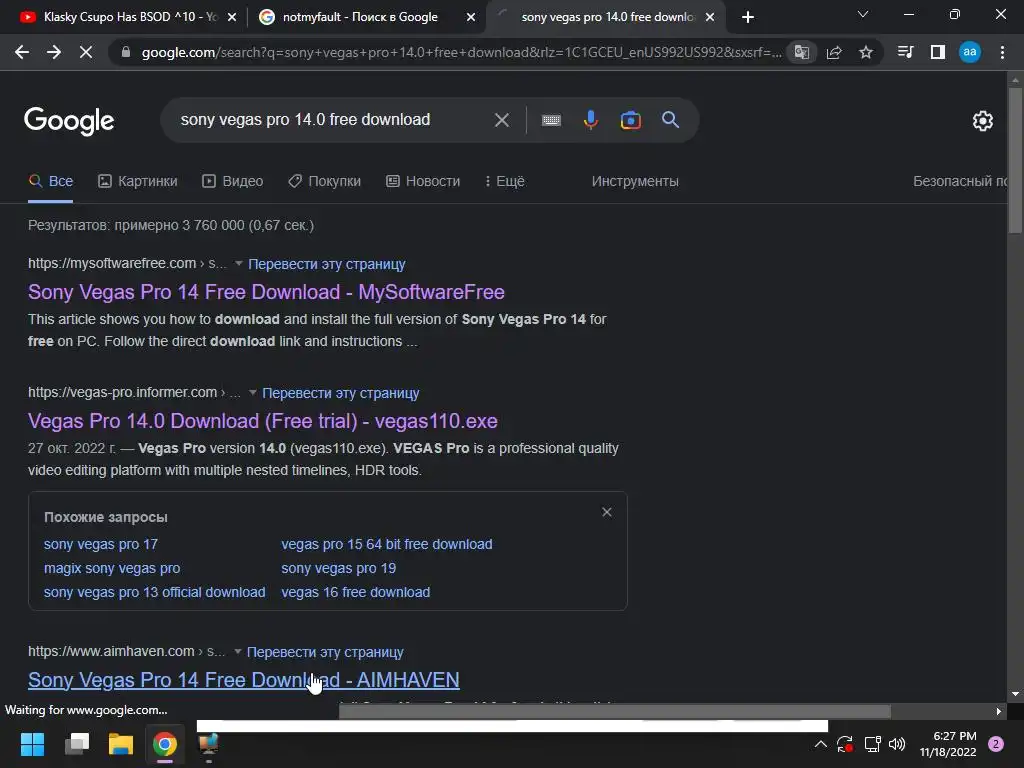1024x768 pixels.
Task: Expand options arrow for aimhaven.com result
Action: click(x=238, y=652)
